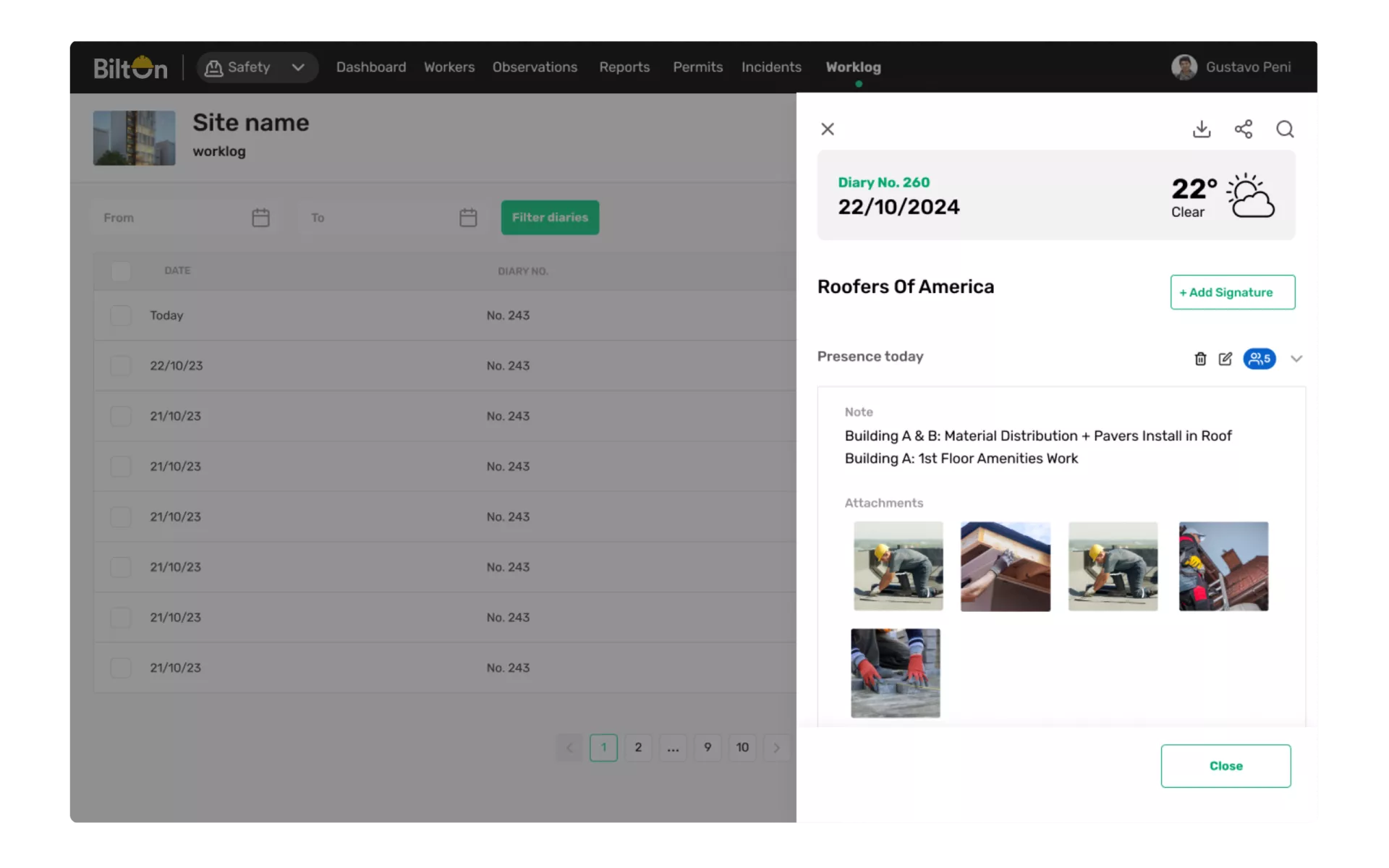Click the Close button
The height and width of the screenshot is (868, 1389).
point(1226,766)
